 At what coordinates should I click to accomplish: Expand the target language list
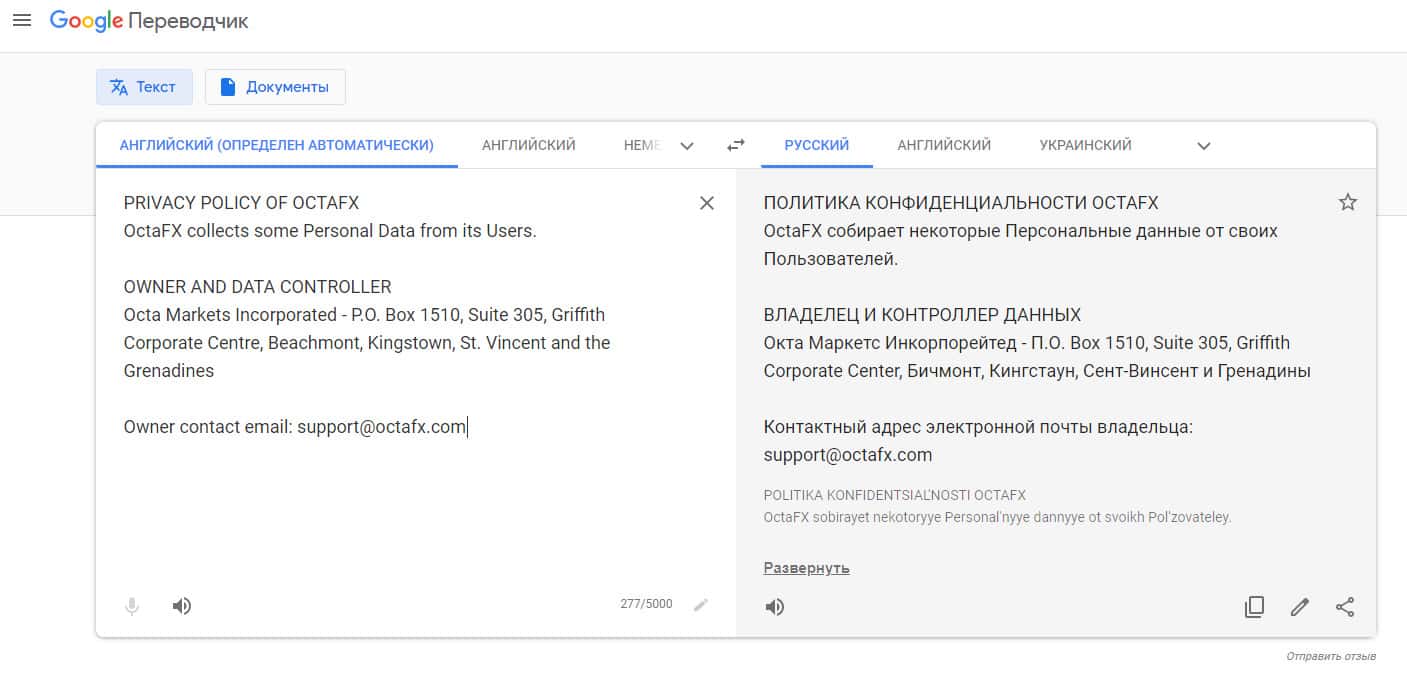(1204, 146)
